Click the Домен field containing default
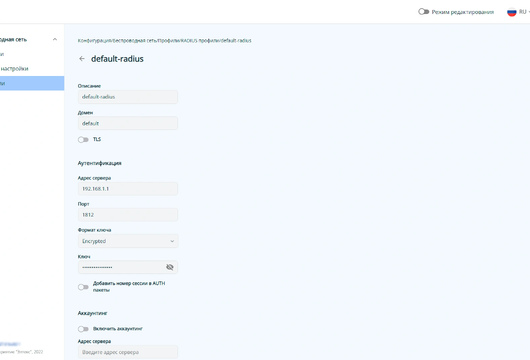Viewport: 530px width, 360px height. click(128, 123)
